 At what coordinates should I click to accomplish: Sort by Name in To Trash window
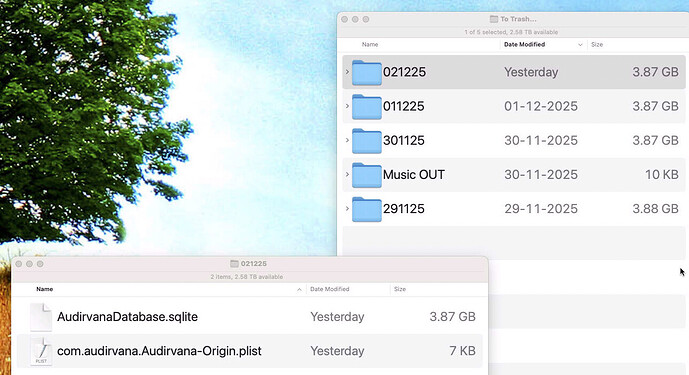(x=370, y=44)
